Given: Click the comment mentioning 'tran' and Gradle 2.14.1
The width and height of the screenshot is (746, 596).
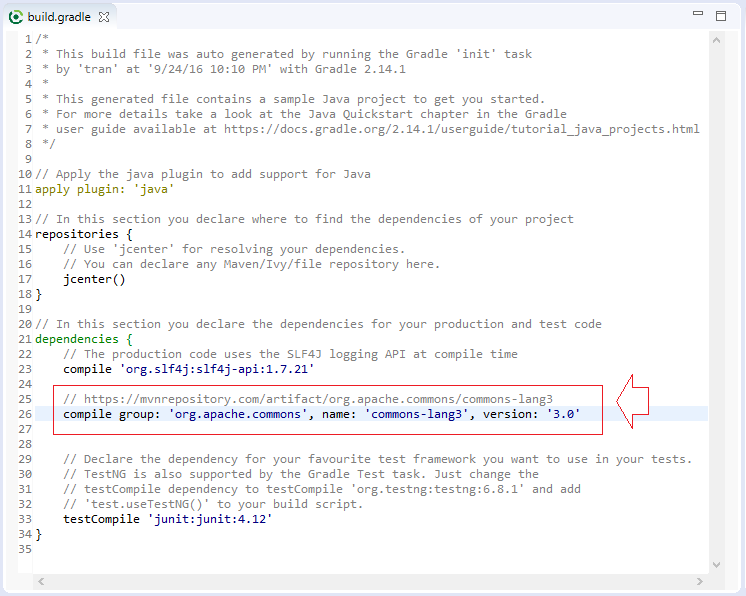Looking at the screenshot, I should (224, 69).
